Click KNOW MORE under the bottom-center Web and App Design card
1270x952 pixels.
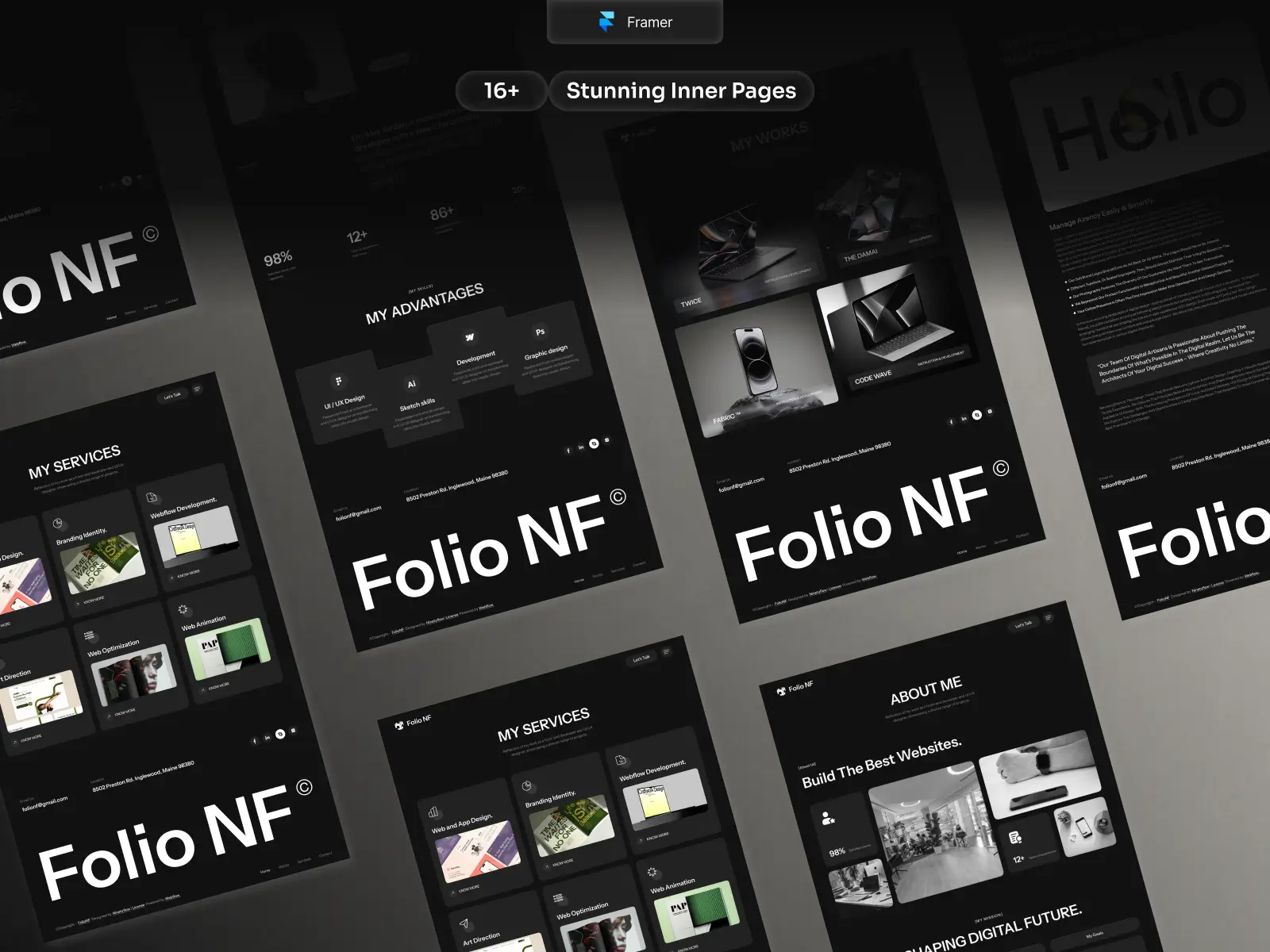(x=466, y=889)
